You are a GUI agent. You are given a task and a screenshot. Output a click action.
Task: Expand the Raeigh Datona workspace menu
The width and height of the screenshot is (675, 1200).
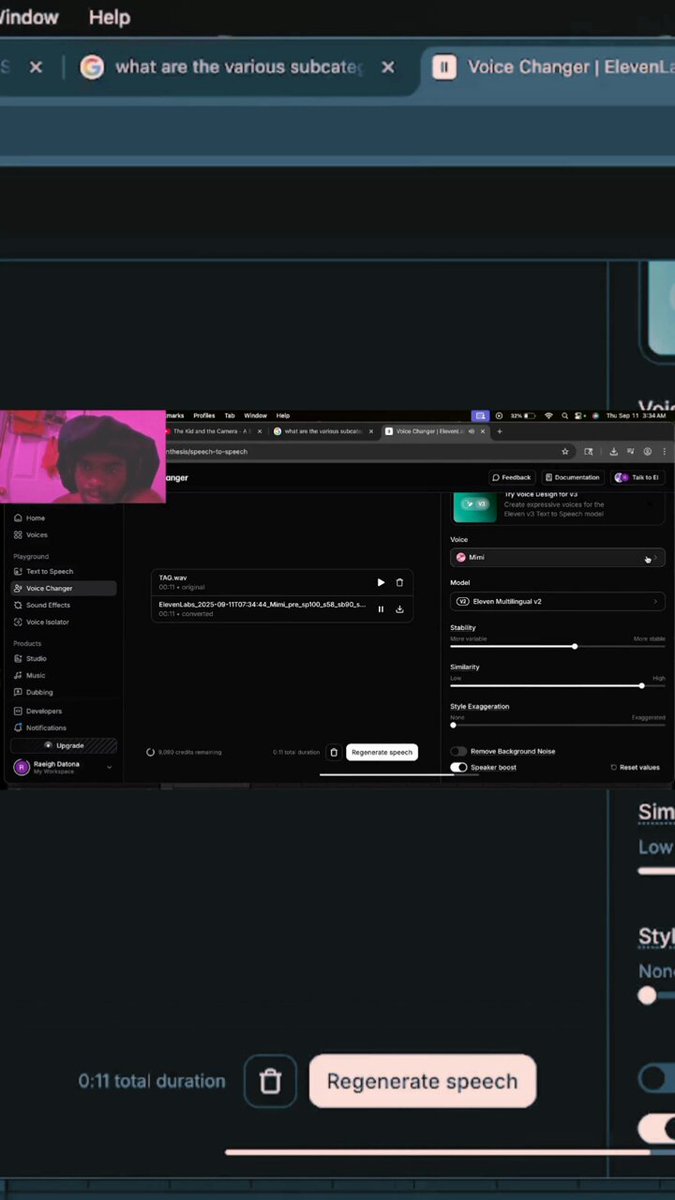pyautogui.click(x=62, y=767)
